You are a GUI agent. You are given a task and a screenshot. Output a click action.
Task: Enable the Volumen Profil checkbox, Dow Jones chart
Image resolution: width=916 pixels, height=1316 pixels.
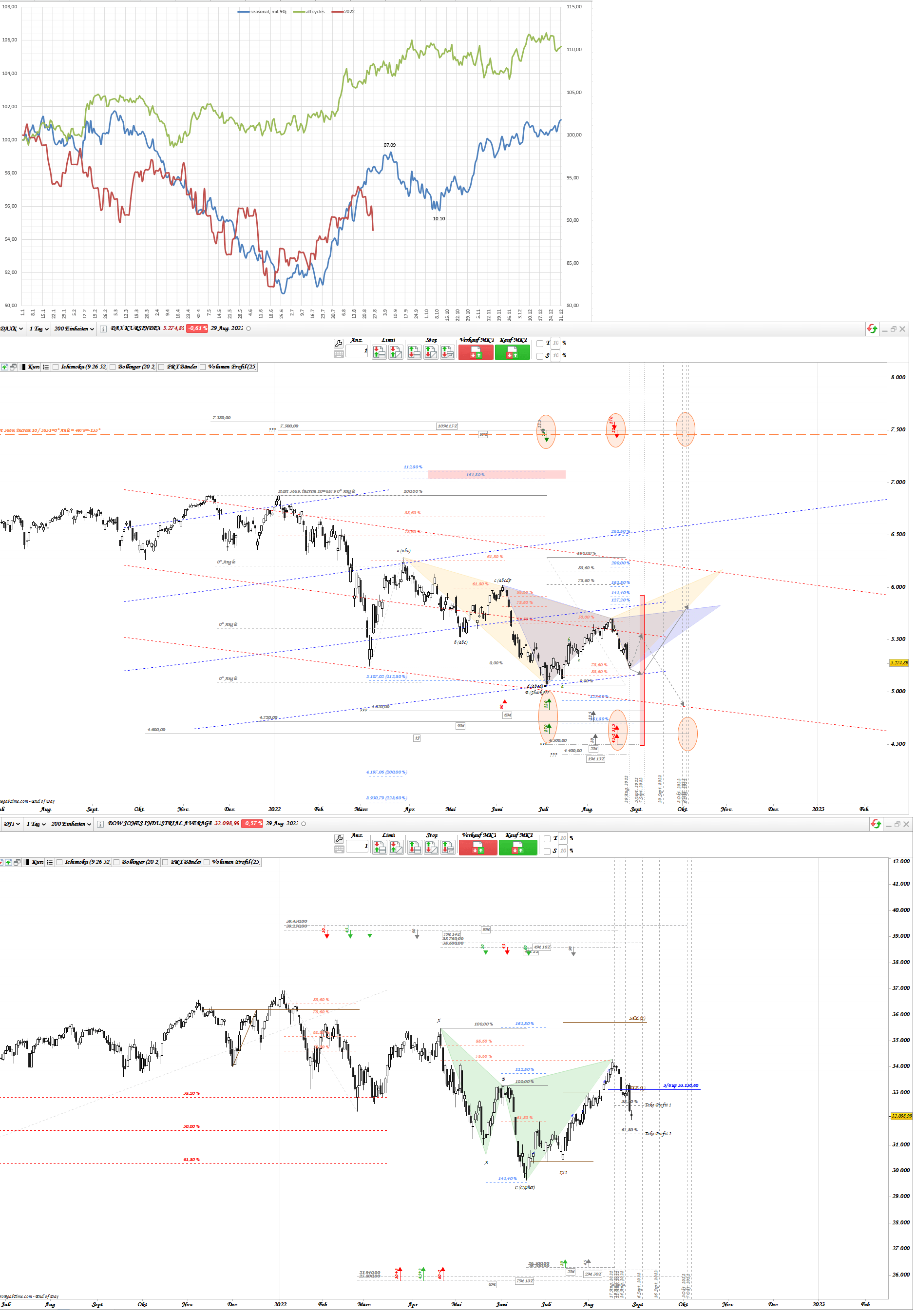click(x=207, y=862)
